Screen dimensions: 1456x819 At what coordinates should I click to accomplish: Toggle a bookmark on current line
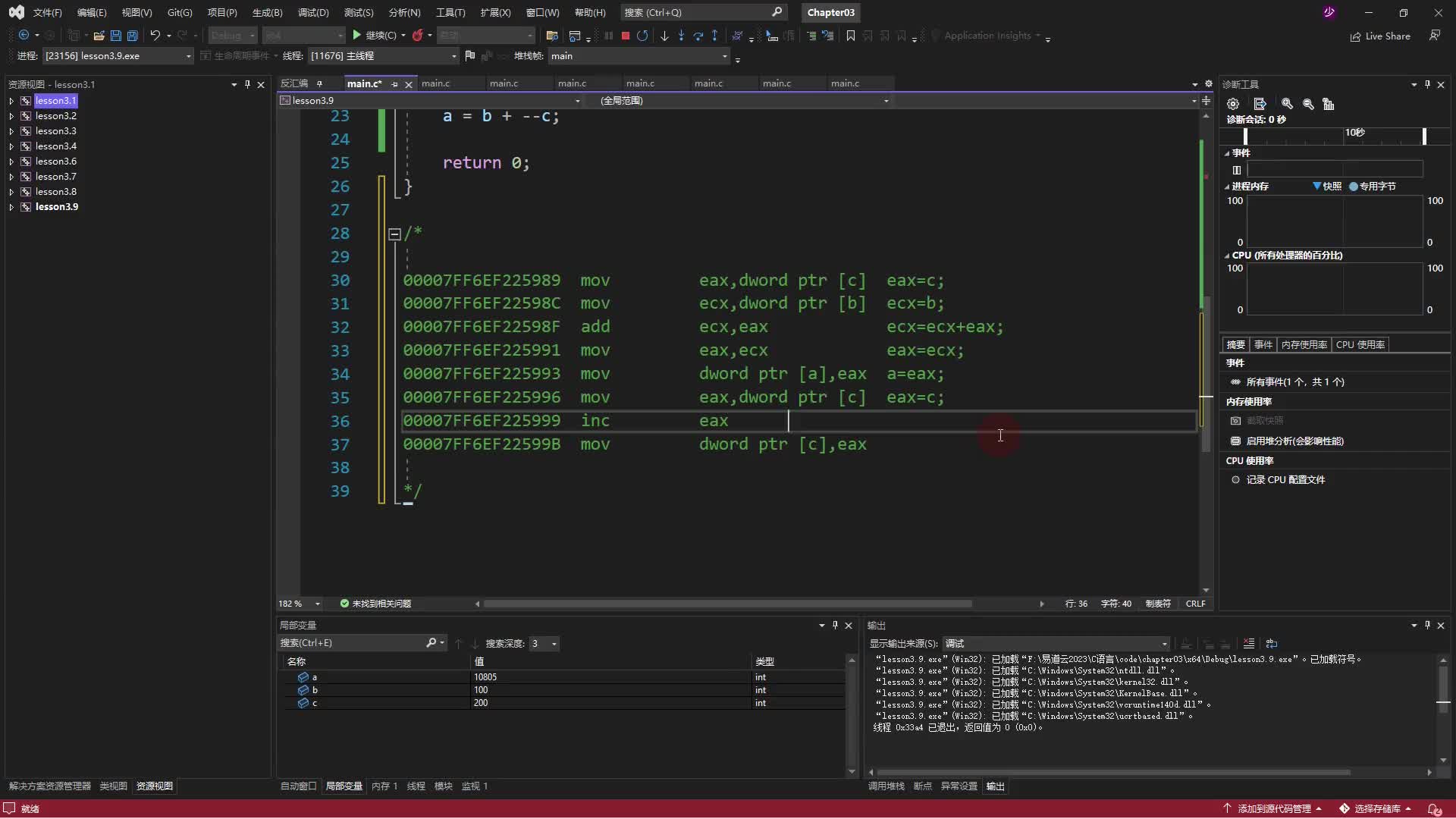pos(851,36)
